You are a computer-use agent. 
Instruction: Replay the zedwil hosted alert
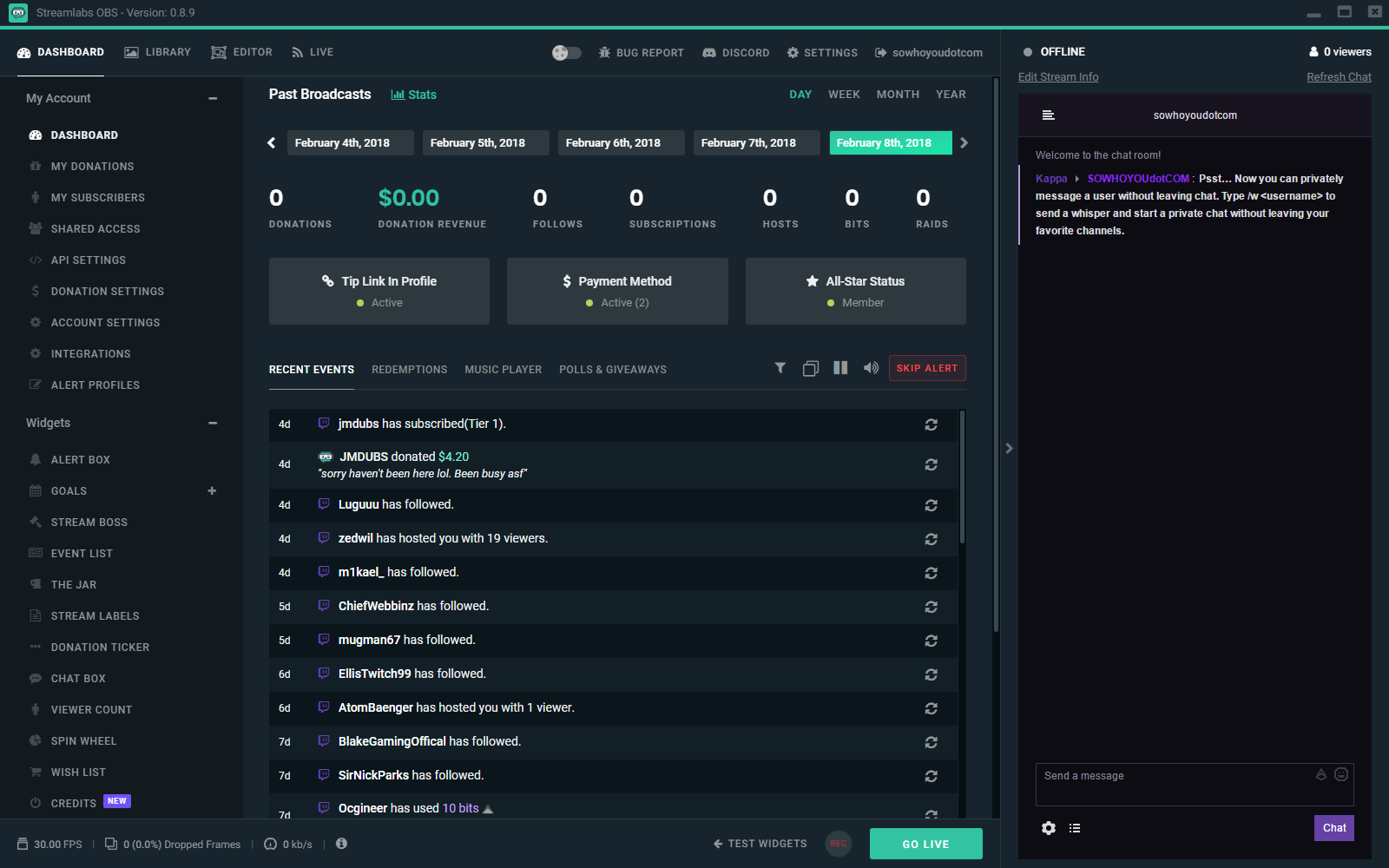point(931,539)
